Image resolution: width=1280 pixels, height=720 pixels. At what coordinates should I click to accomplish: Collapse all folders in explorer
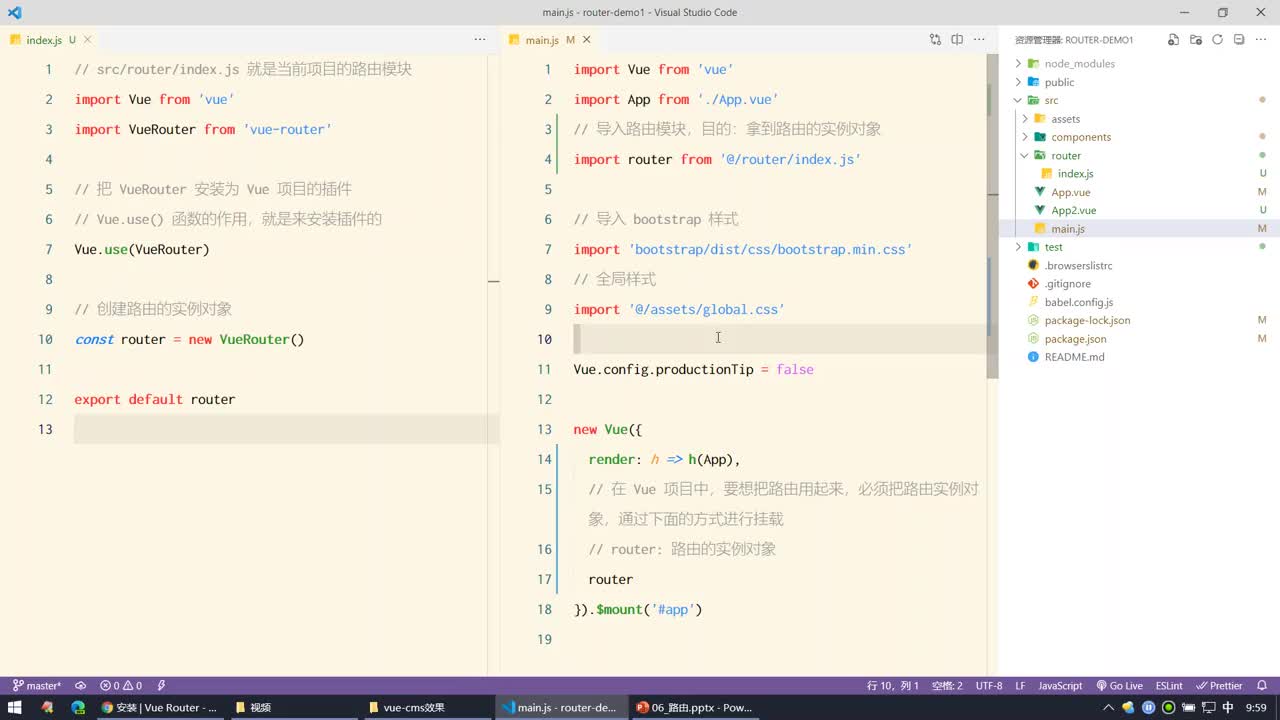(1238, 40)
